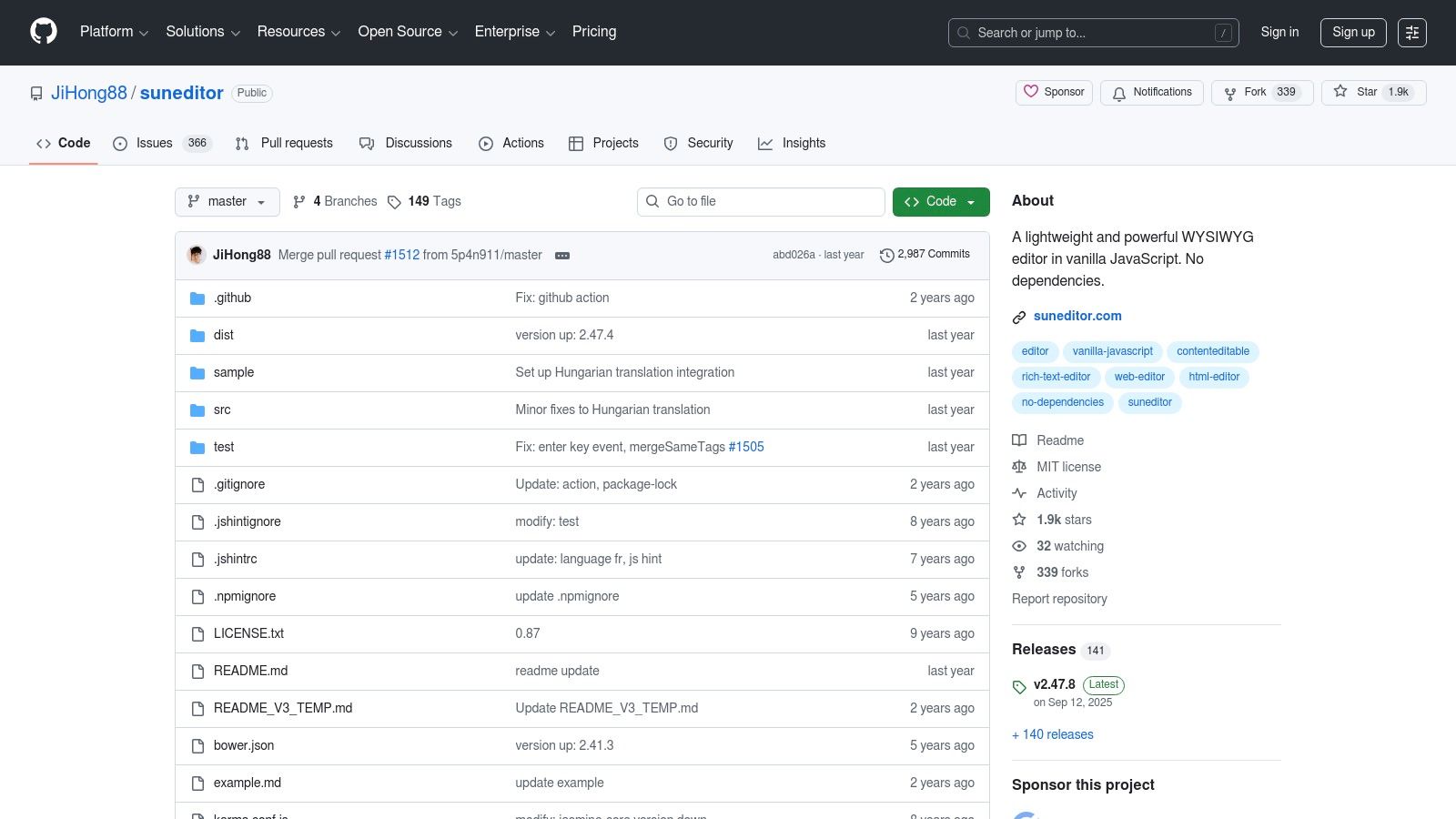This screenshot has height=819, width=1456.
Task: Open the appearance settings icon in header
Action: tap(1411, 33)
